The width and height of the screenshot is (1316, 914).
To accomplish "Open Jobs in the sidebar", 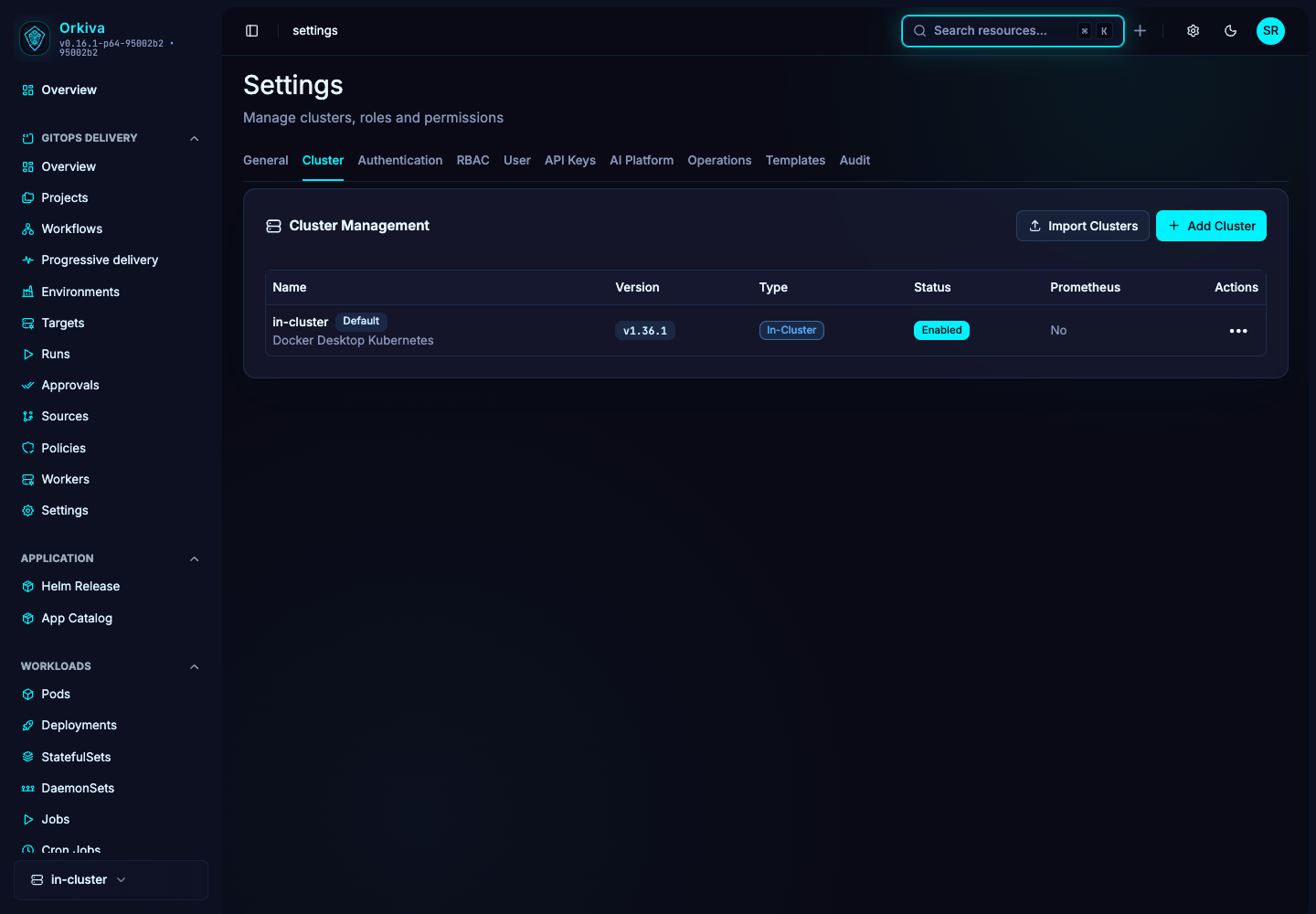I will (x=110, y=819).
